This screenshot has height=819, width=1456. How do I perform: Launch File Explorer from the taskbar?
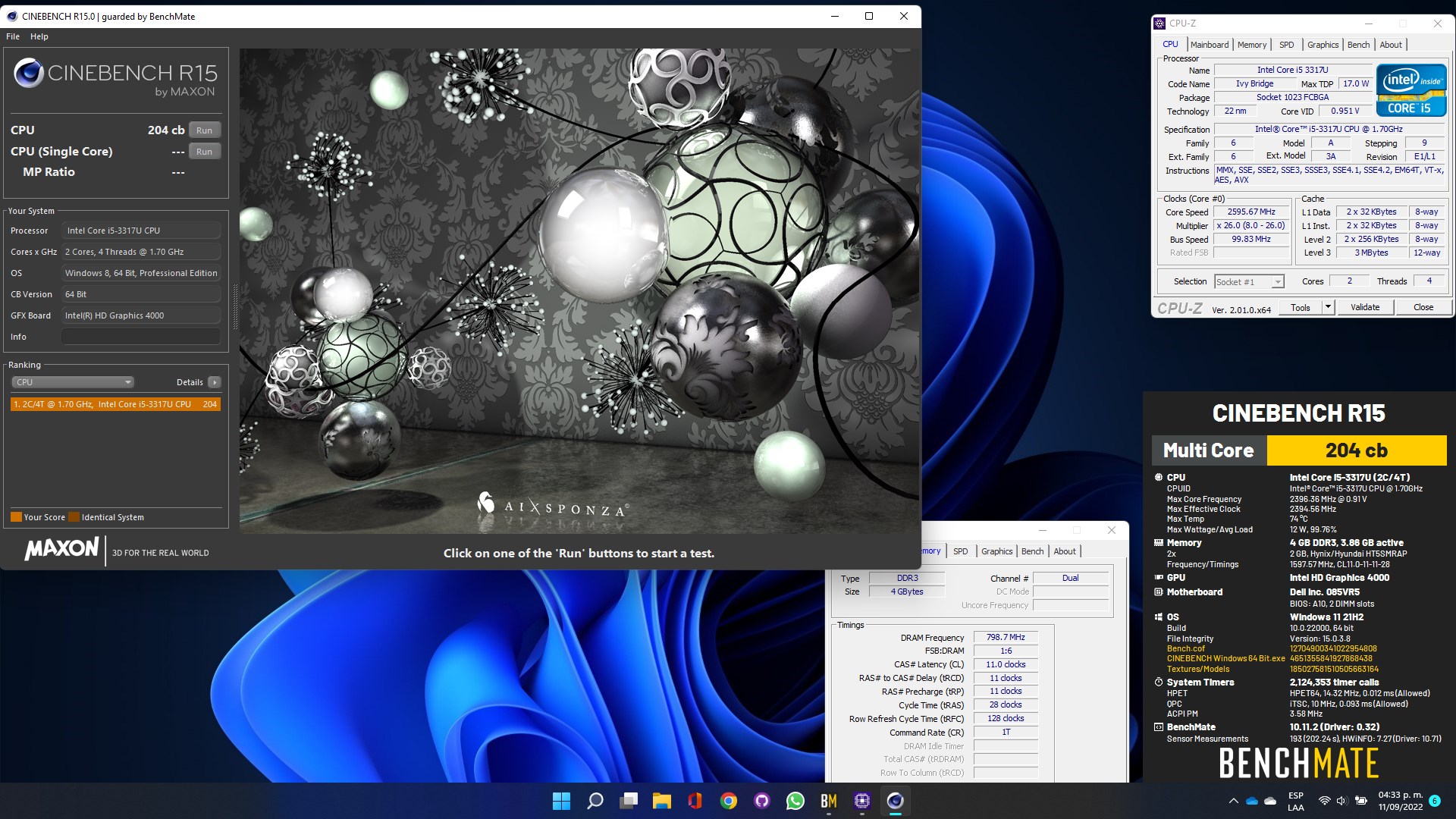[x=662, y=801]
